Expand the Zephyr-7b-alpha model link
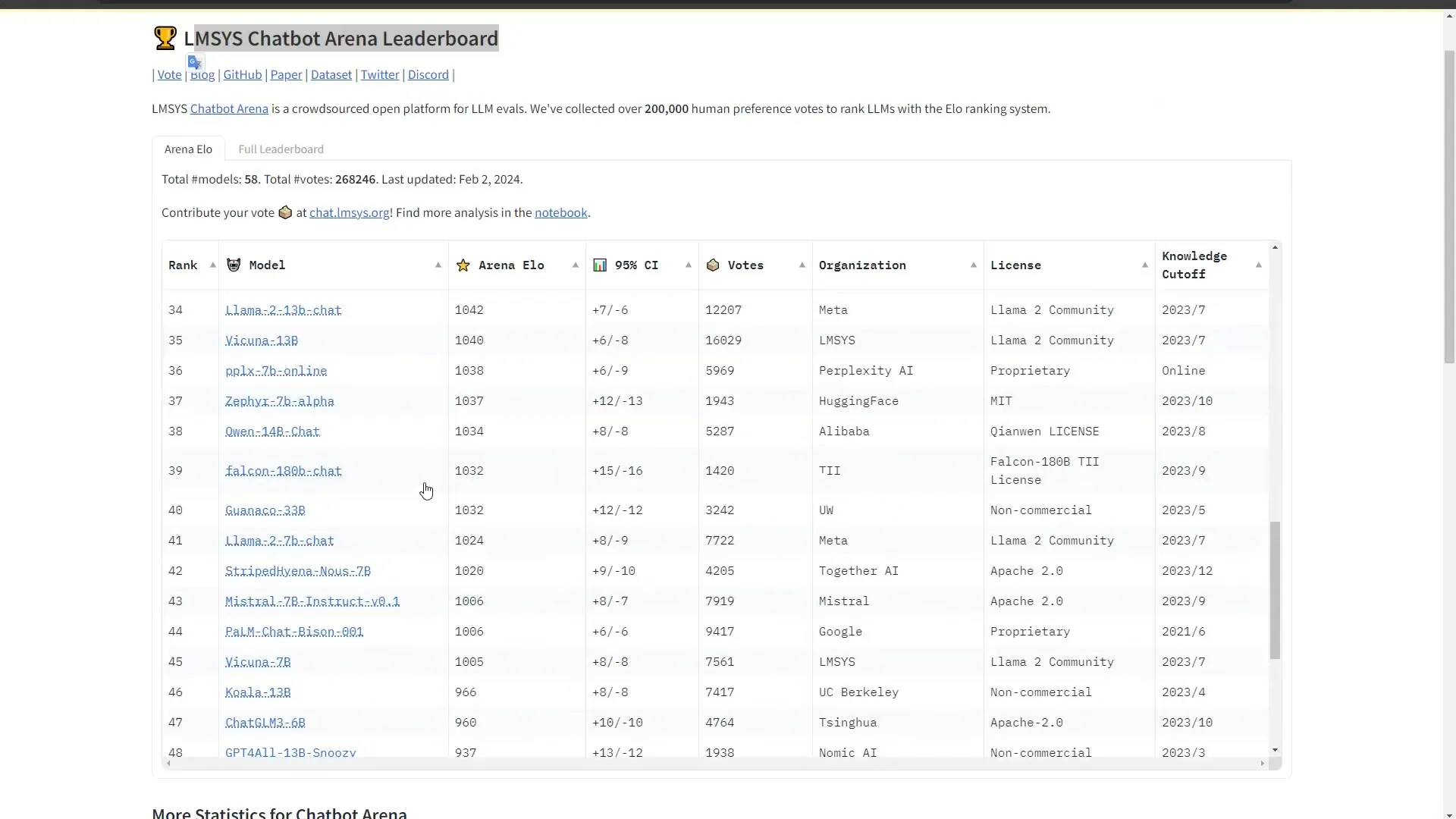 [x=279, y=401]
